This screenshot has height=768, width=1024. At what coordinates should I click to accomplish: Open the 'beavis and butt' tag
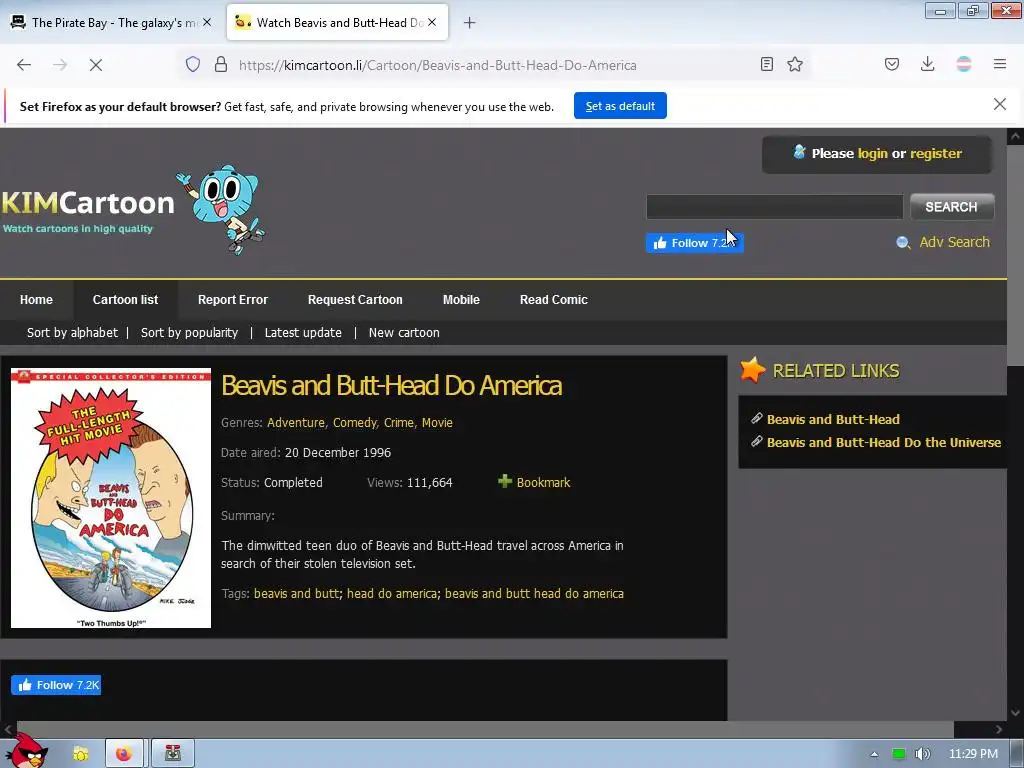(296, 594)
